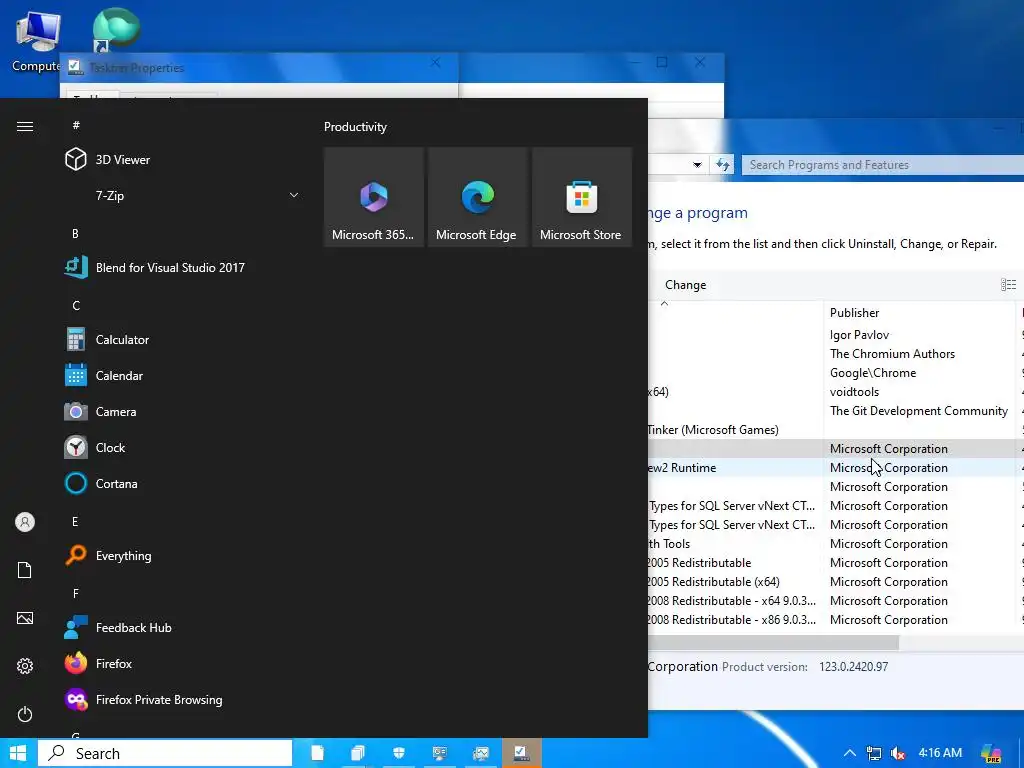This screenshot has width=1024, height=768.
Task: Select the WebView2 Runtime row
Action: point(836,468)
